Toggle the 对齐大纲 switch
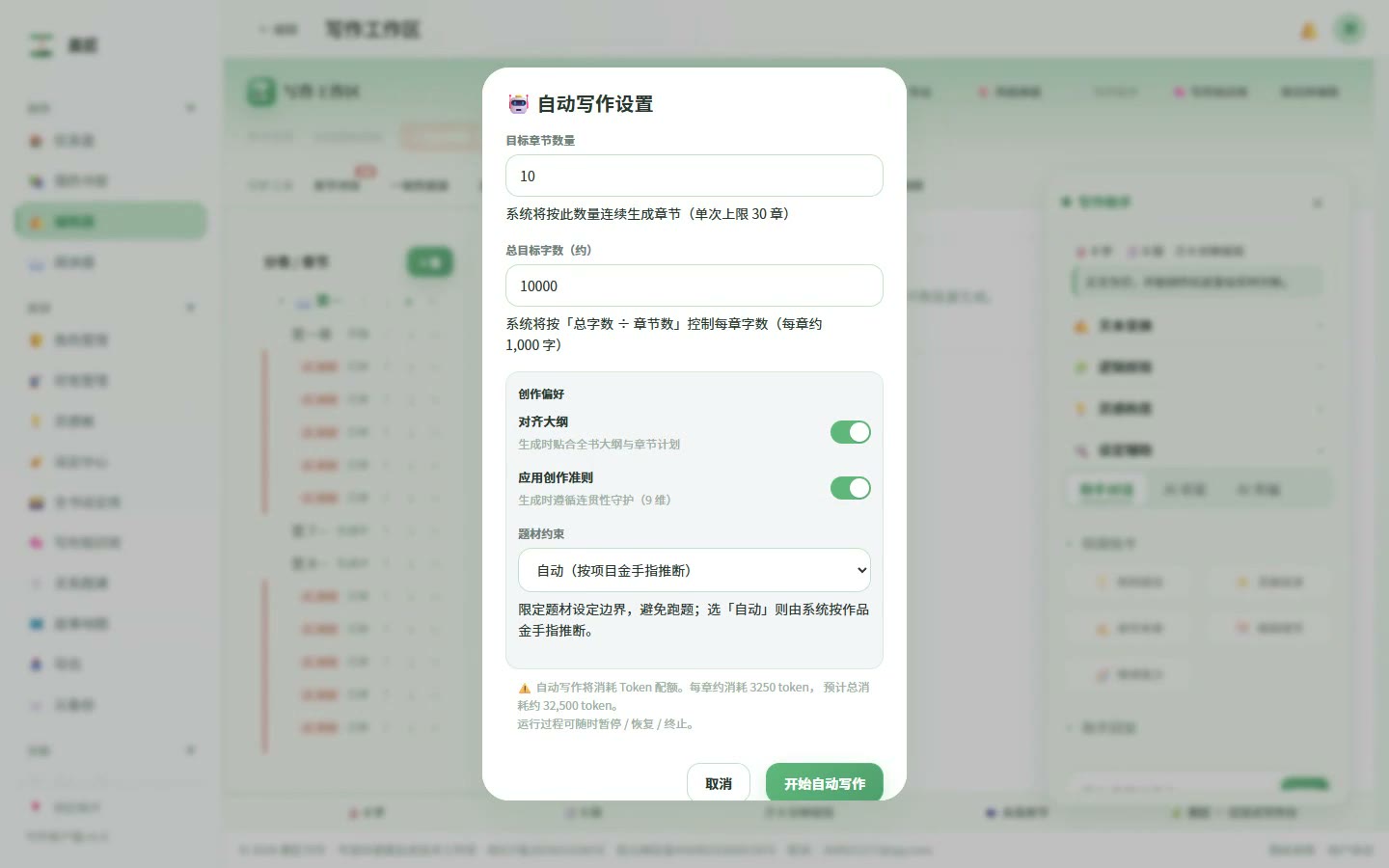 click(850, 432)
